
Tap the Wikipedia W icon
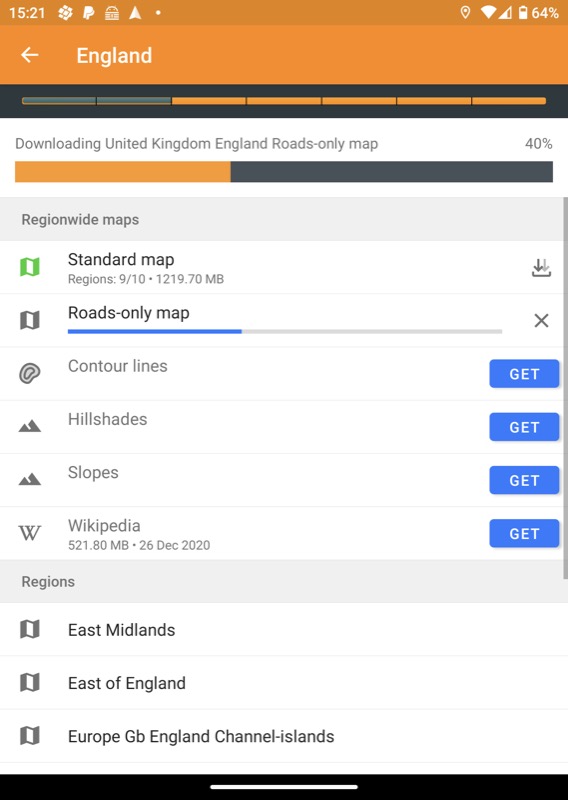(30, 533)
